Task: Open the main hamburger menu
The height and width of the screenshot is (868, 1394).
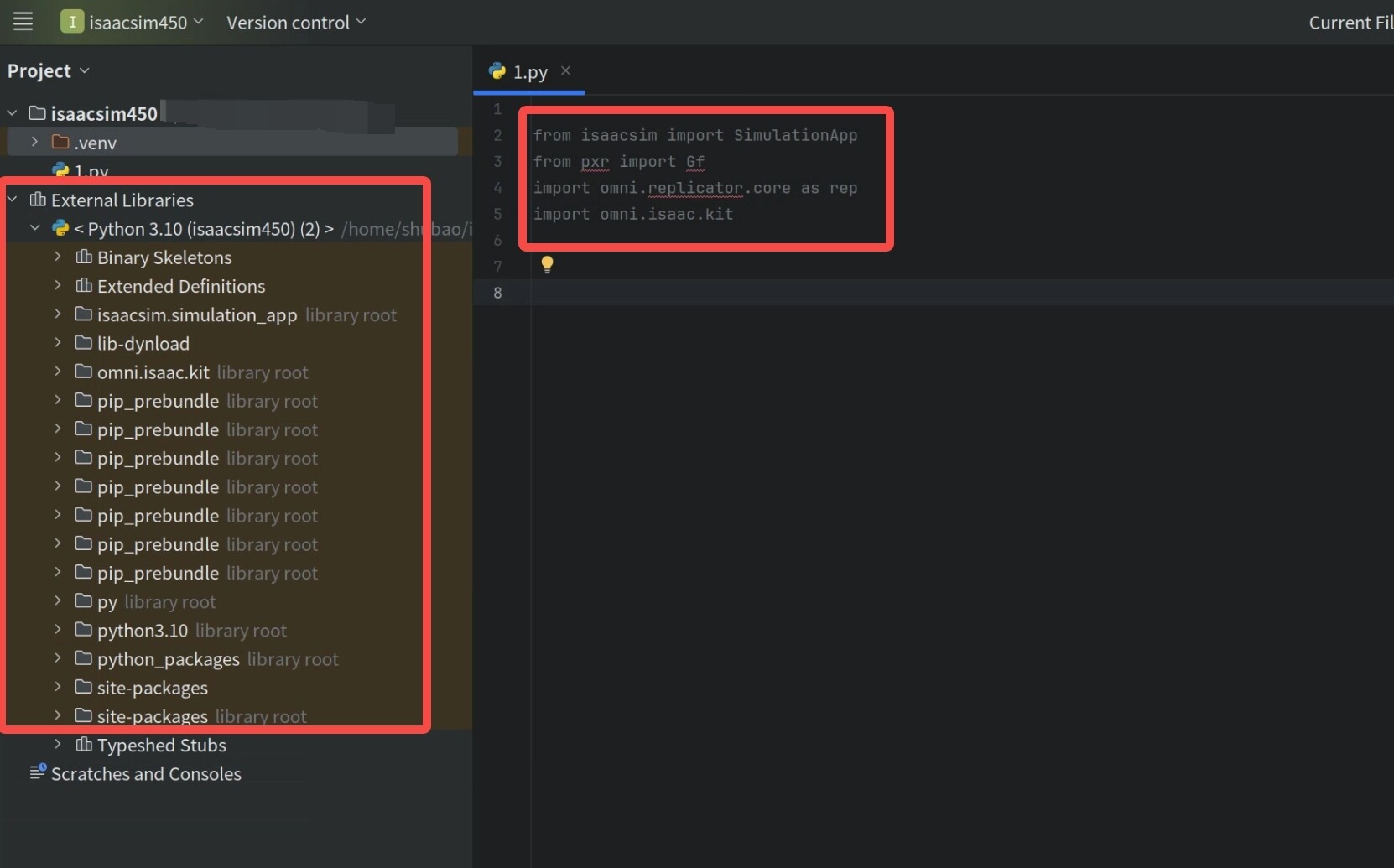Action: pos(23,22)
